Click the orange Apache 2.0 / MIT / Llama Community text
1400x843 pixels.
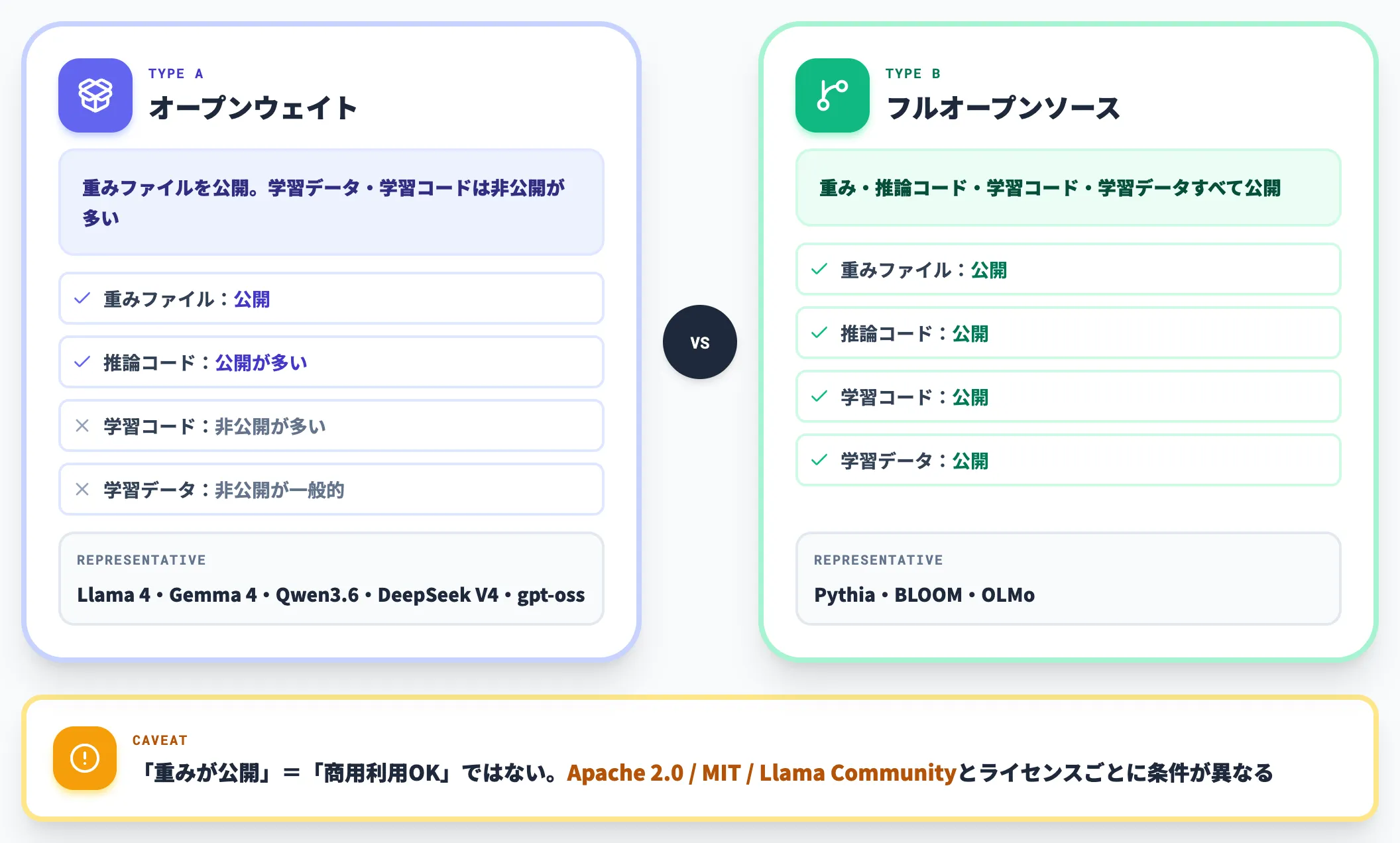(762, 773)
